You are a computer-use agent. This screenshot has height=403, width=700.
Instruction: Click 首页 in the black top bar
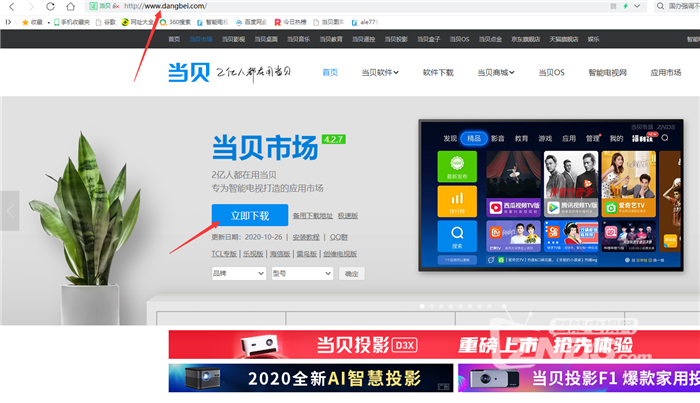174,39
